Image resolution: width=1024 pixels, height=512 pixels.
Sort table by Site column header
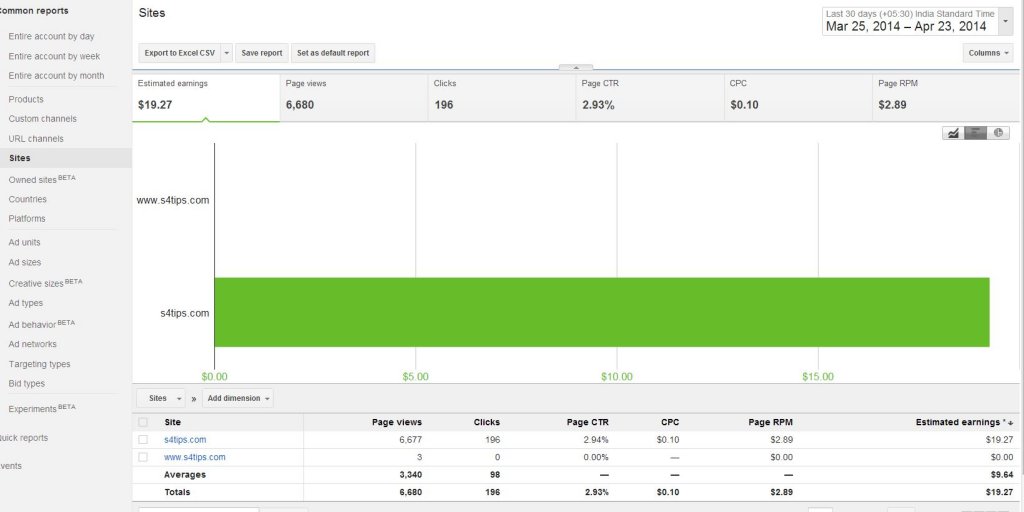172,423
